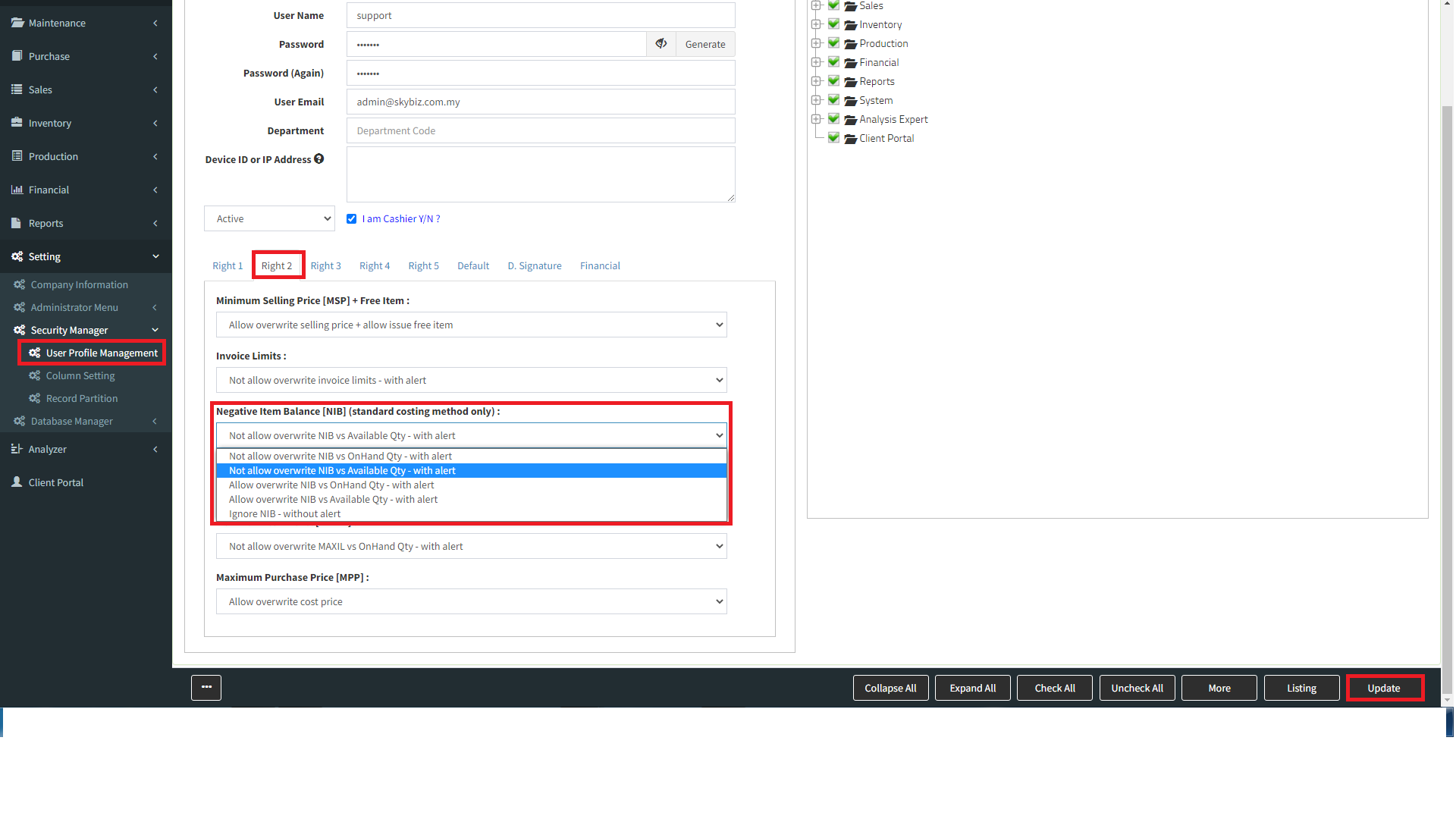Viewport: 1456px width, 819px height.
Task: Click the Generate password button
Action: pyautogui.click(x=705, y=44)
